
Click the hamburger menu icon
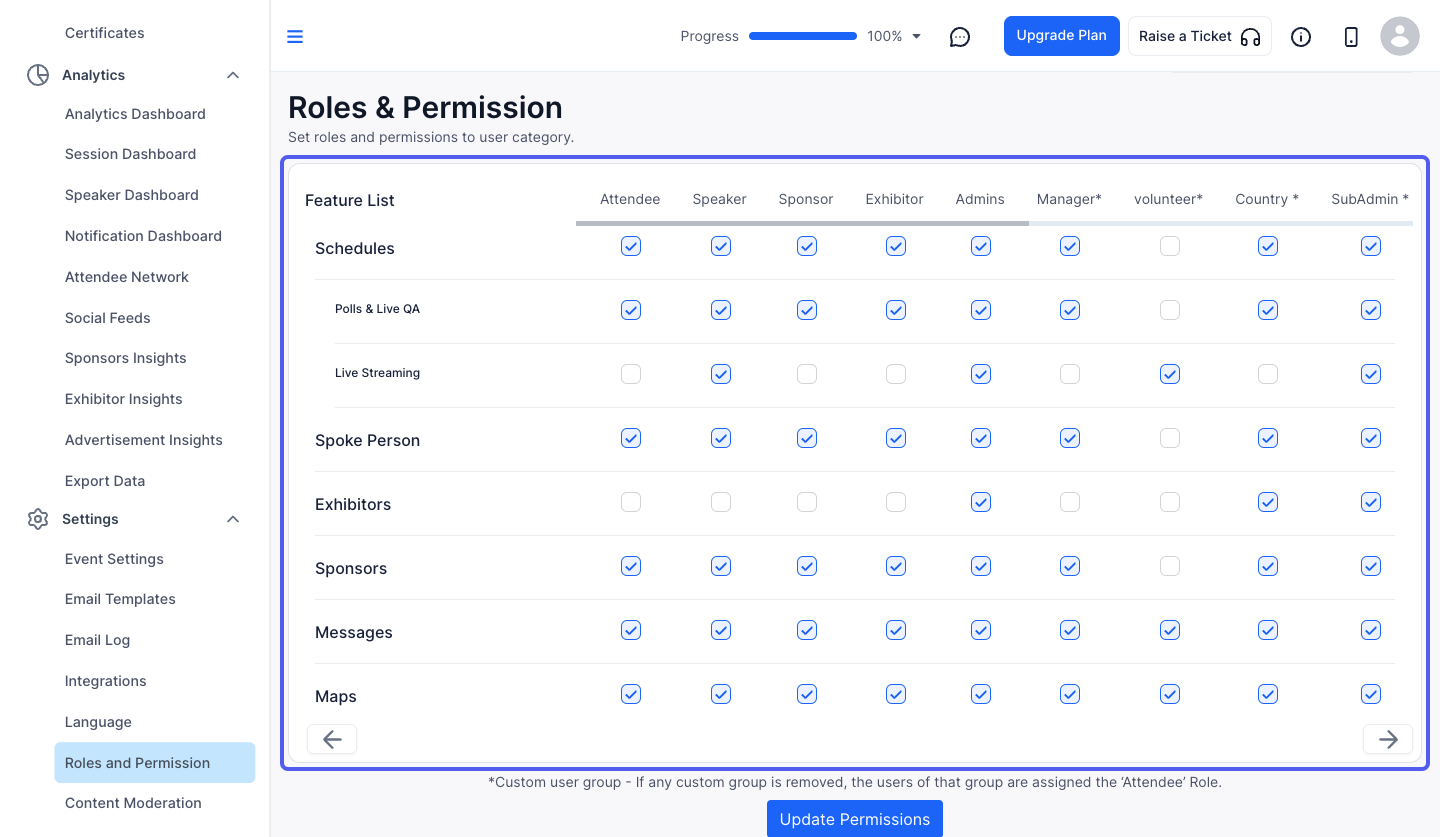click(295, 37)
